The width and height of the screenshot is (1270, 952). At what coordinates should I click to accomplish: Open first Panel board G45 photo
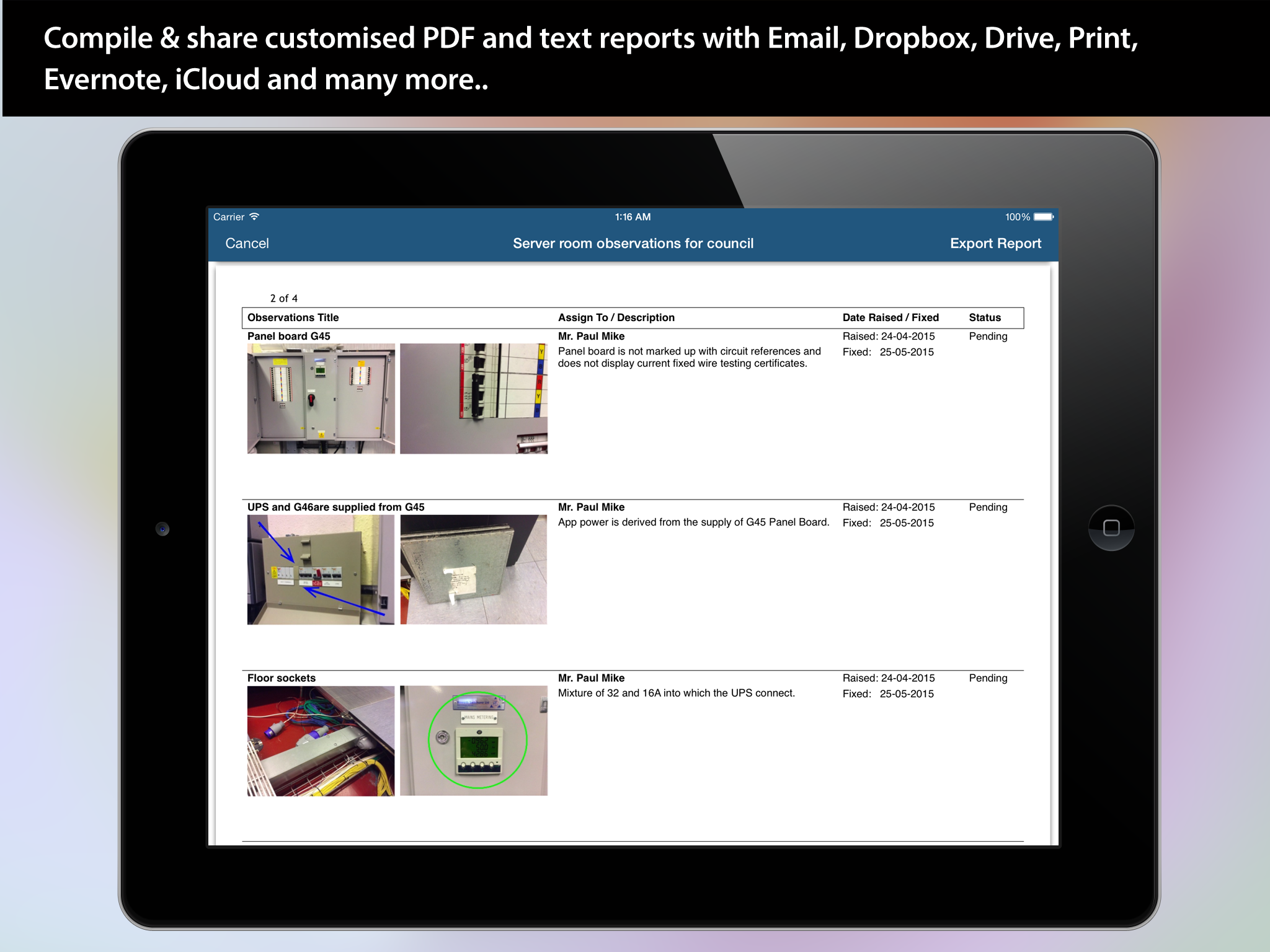click(321, 399)
